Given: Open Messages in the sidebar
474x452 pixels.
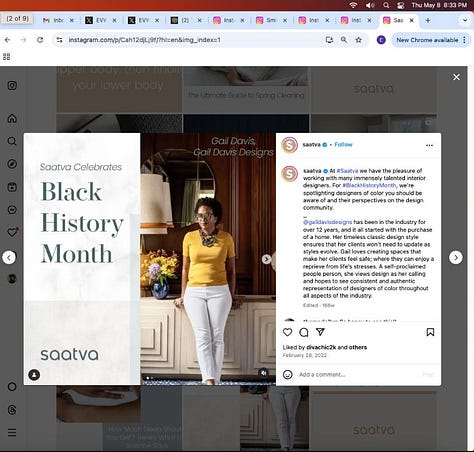Looking at the screenshot, I should (12, 210).
